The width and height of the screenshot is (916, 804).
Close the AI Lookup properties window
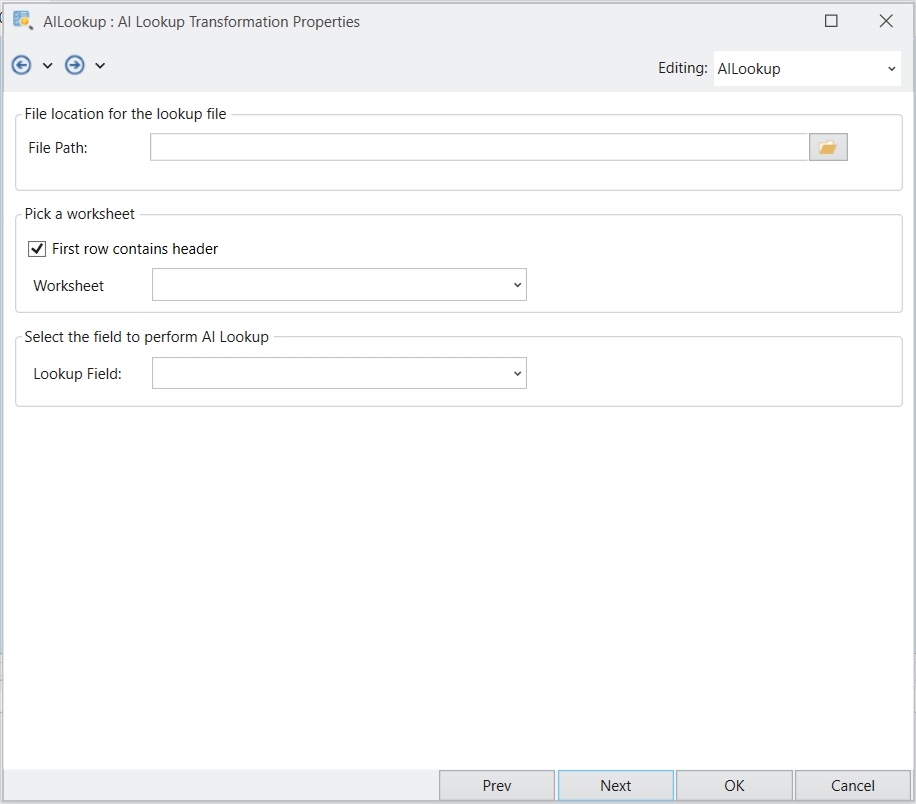click(x=885, y=21)
